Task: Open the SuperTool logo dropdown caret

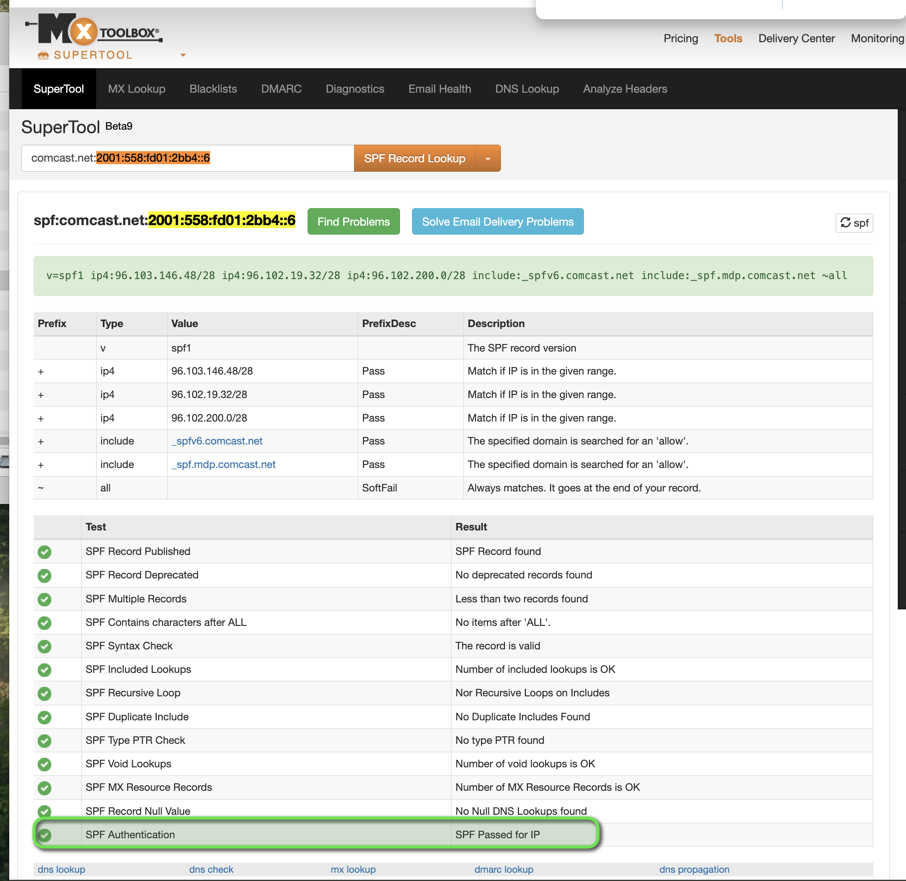Action: [x=183, y=56]
